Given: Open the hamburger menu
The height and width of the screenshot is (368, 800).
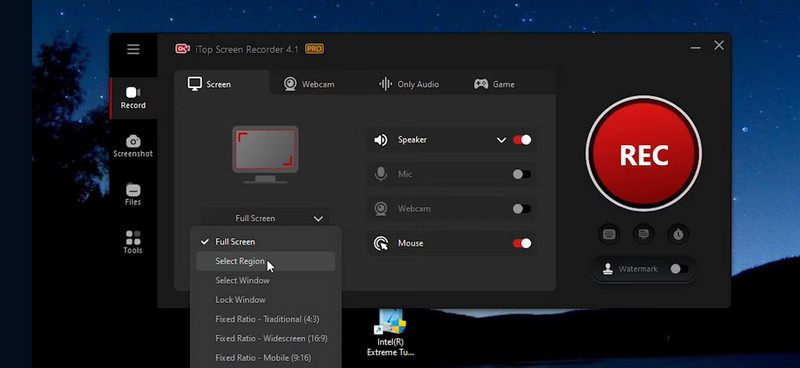Looking at the screenshot, I should [x=133, y=49].
